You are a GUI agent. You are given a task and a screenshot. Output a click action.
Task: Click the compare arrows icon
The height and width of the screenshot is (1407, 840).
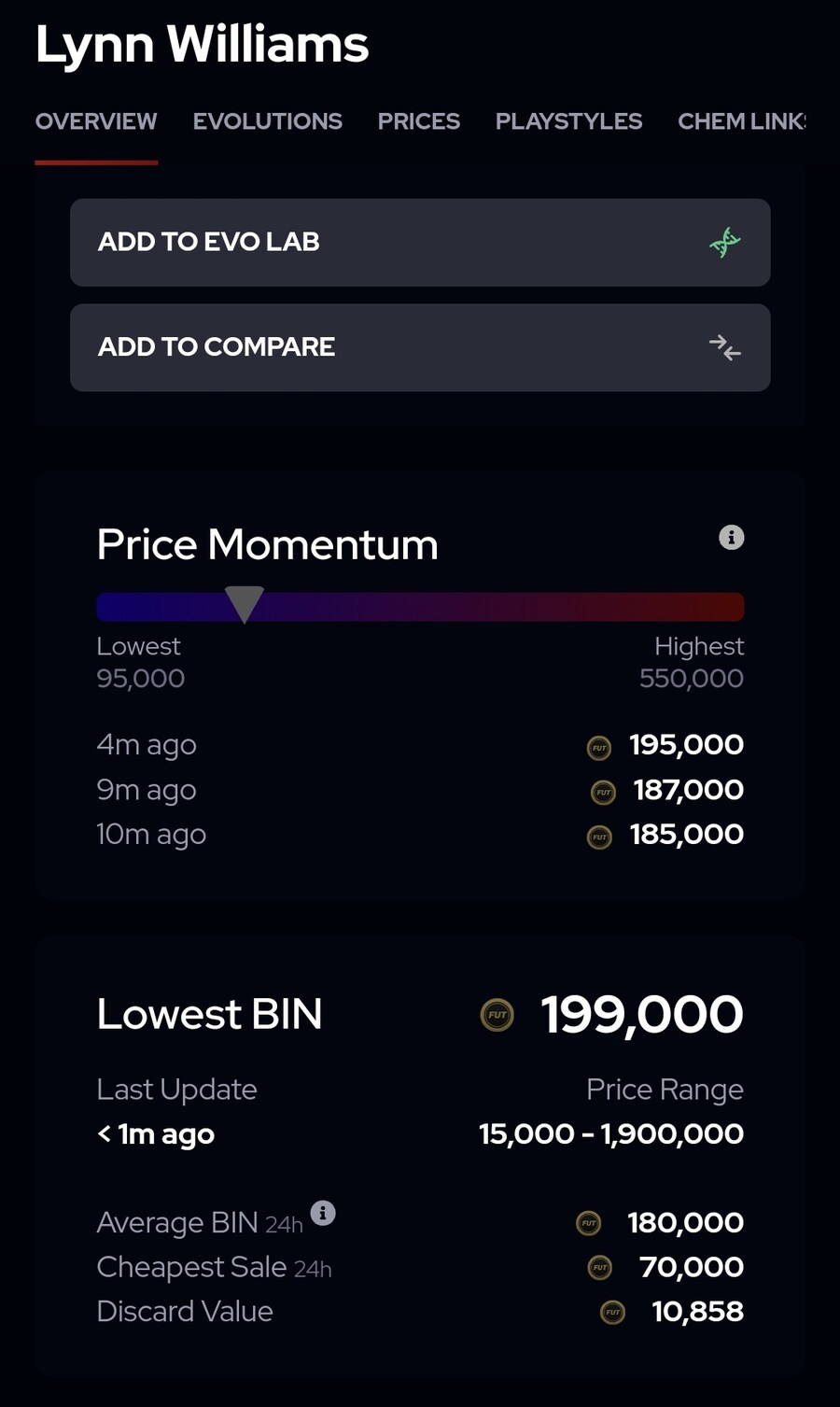(x=724, y=347)
